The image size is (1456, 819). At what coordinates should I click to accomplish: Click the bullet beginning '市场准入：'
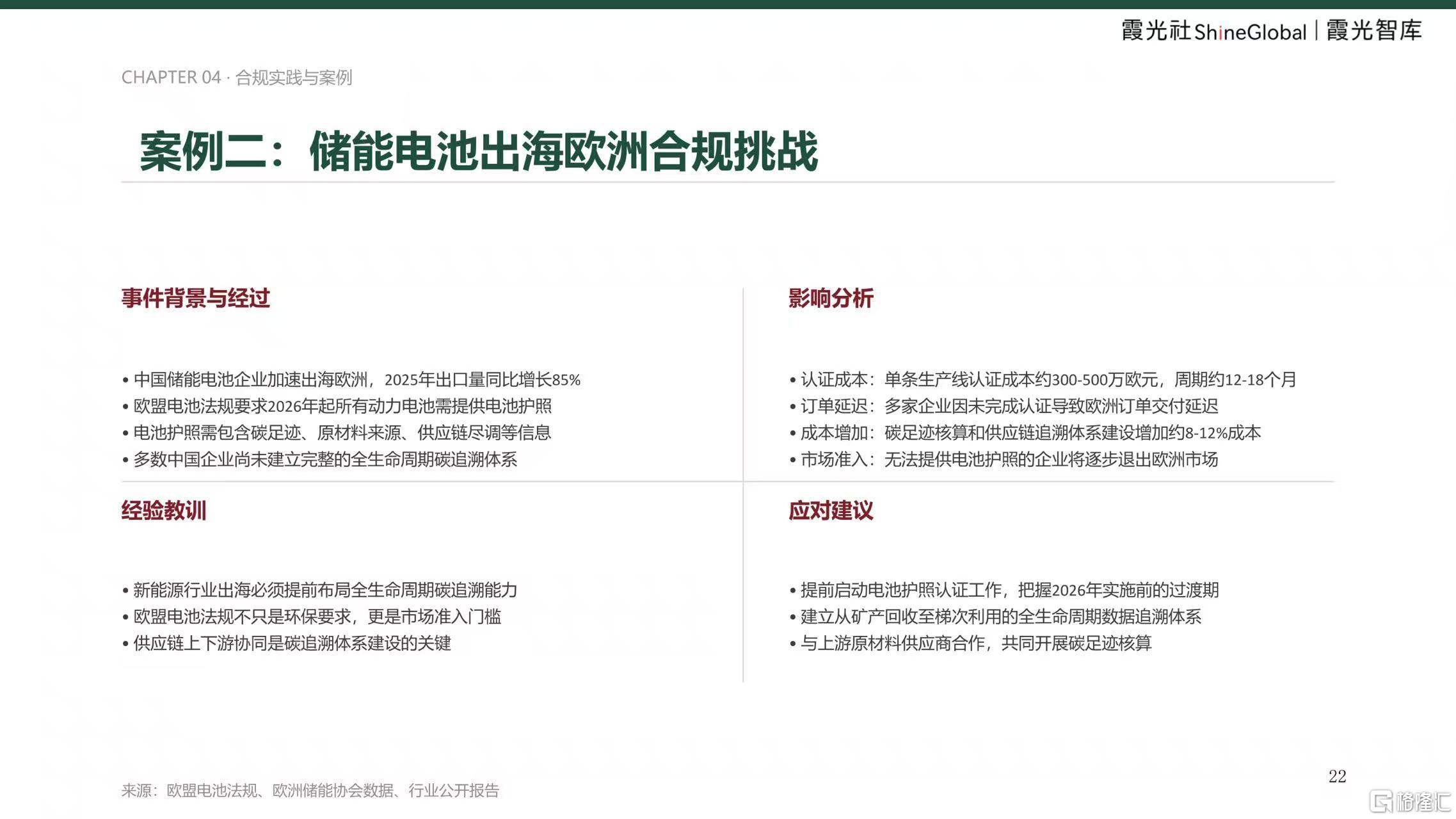(1004, 459)
